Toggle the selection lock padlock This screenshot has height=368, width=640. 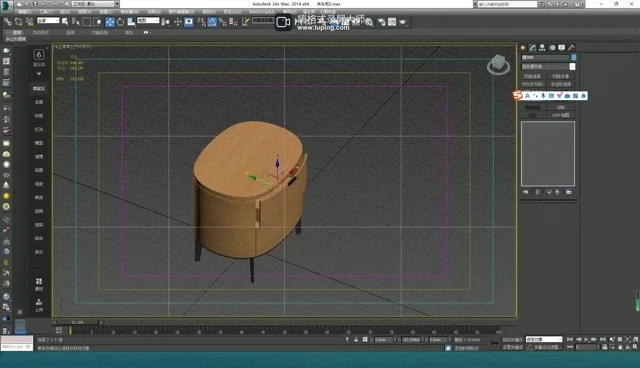pyautogui.click(x=356, y=339)
